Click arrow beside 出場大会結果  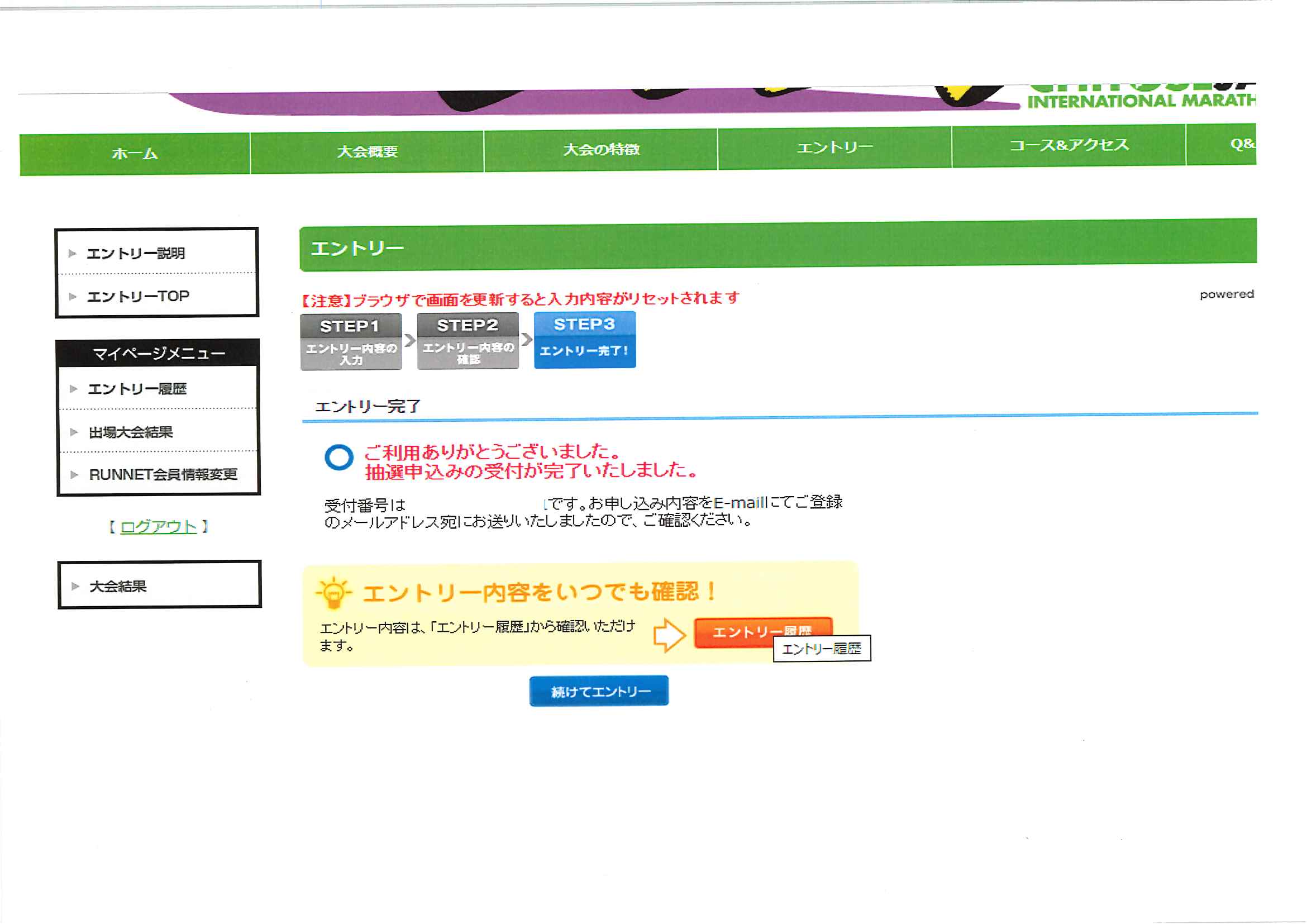(73, 432)
